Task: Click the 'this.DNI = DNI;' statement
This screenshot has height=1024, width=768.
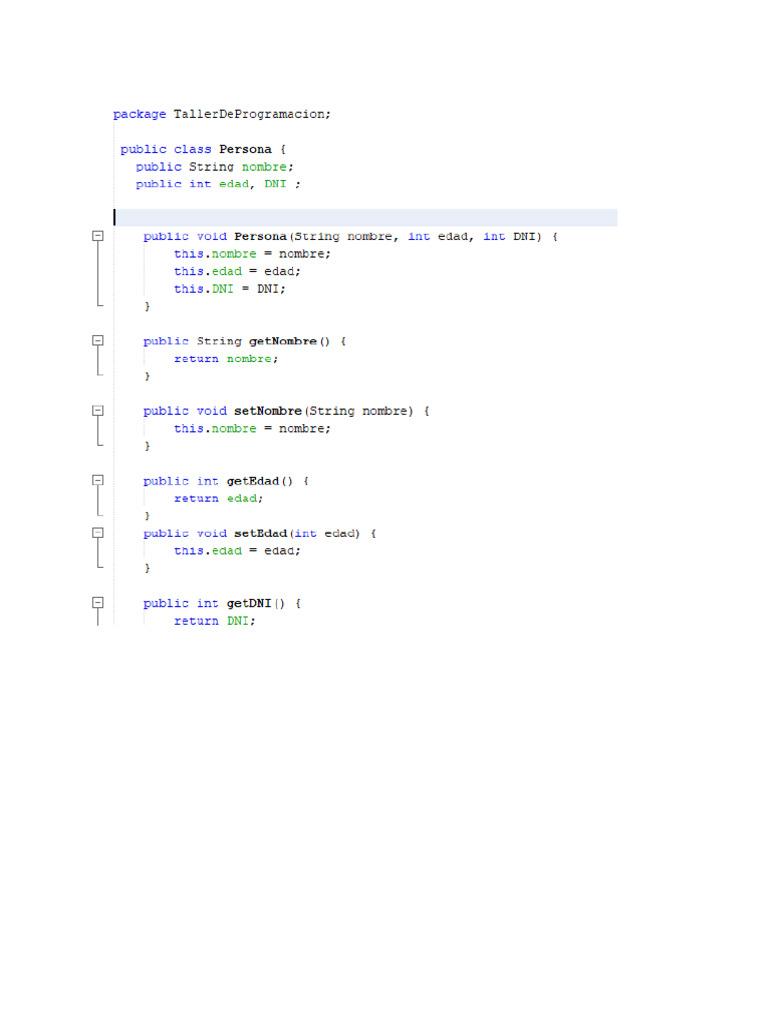Action: 229,289
